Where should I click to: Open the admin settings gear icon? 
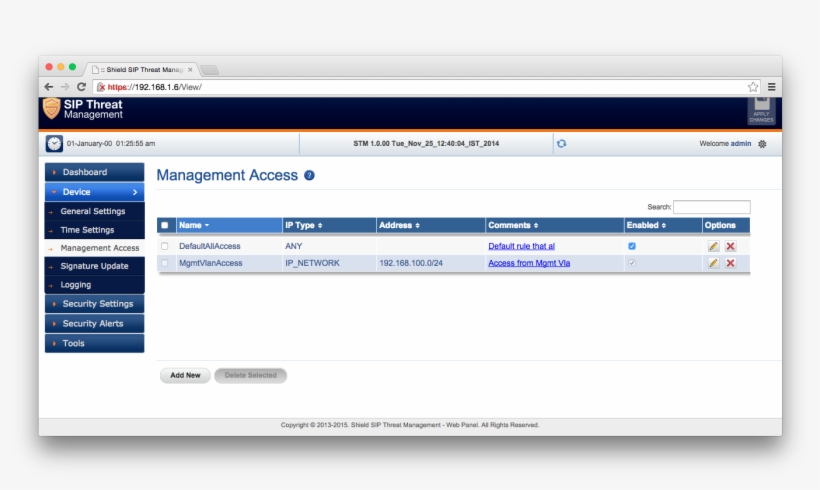pos(762,144)
